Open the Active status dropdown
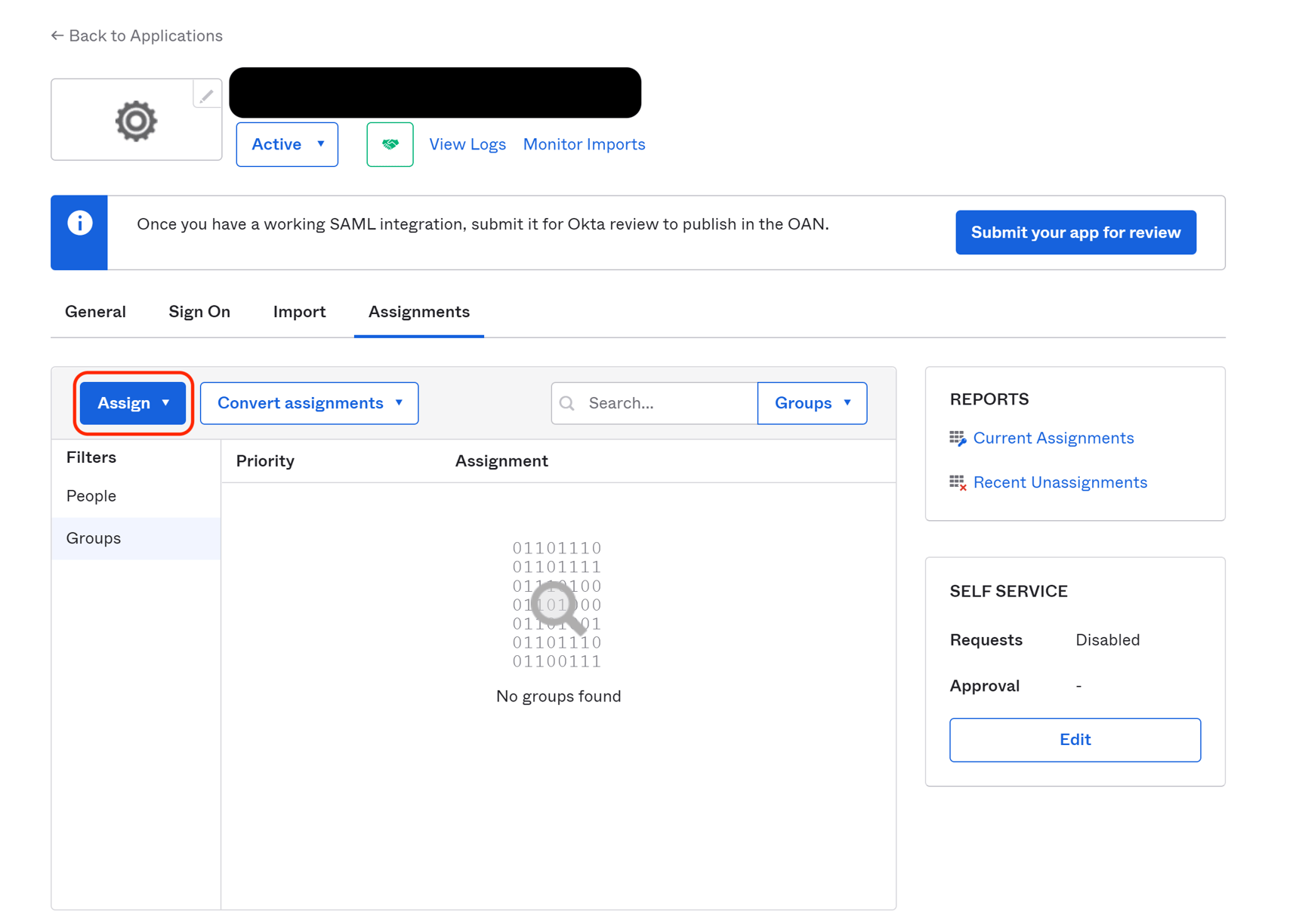This screenshot has width=1299, height=924. click(287, 144)
